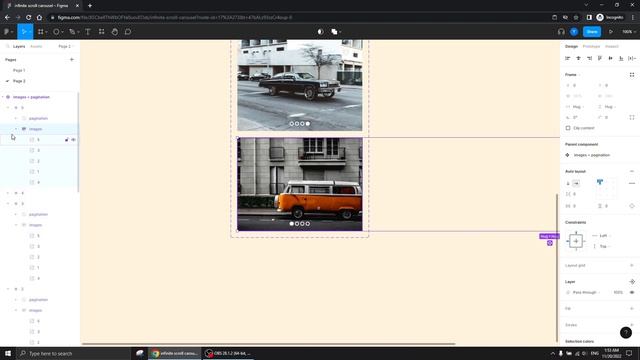640x360 pixels.
Task: Select the Shape tool
Action: (x=56, y=31)
